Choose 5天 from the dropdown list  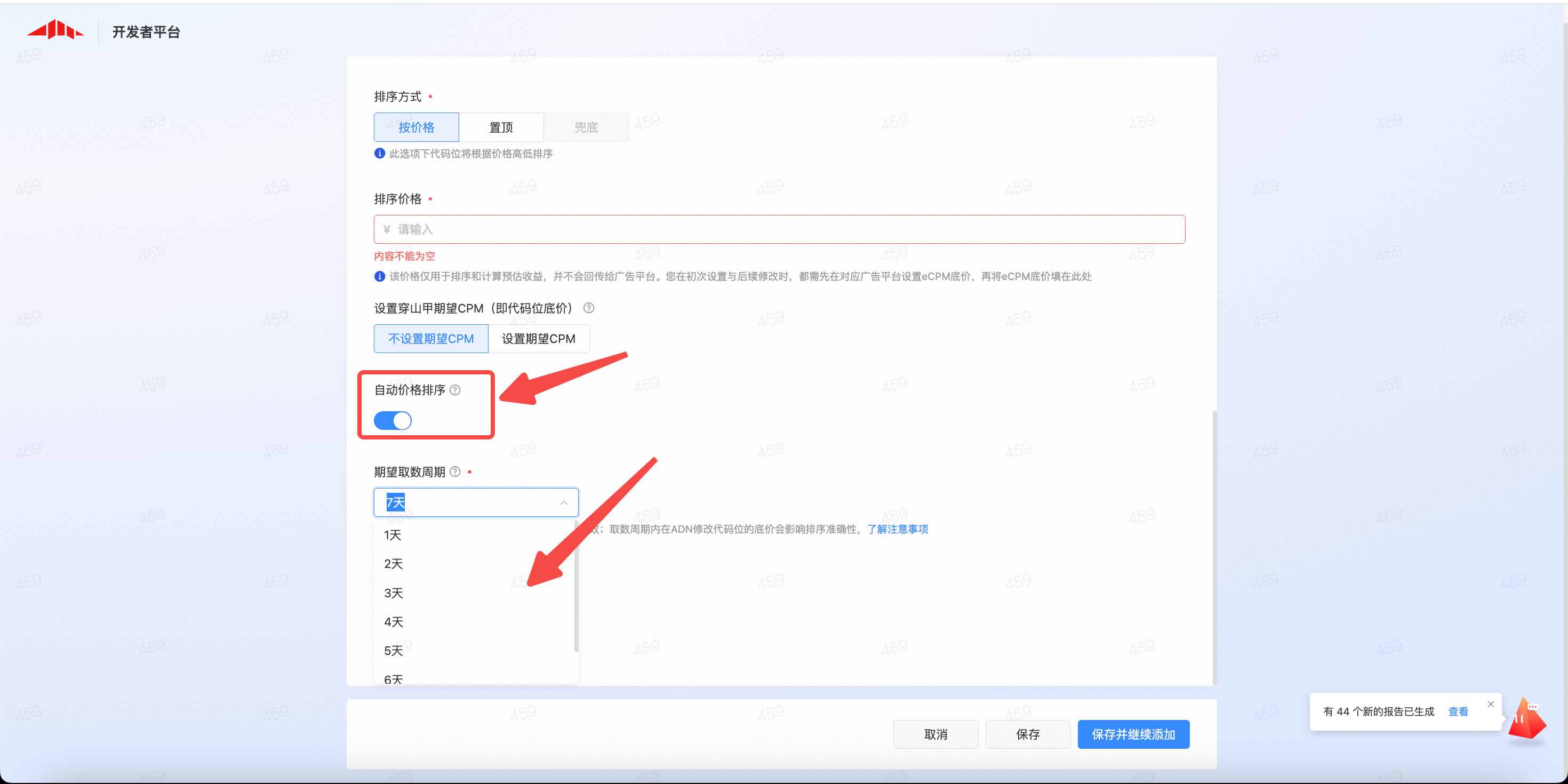click(x=393, y=651)
